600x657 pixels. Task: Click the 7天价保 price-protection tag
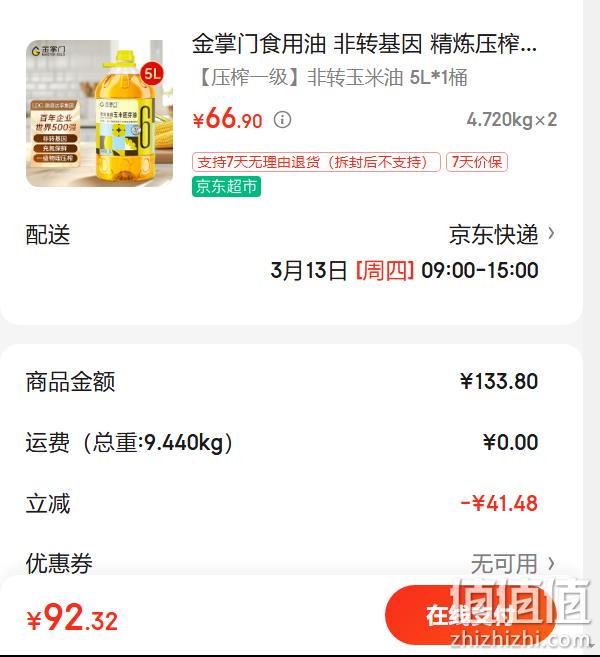click(477, 162)
